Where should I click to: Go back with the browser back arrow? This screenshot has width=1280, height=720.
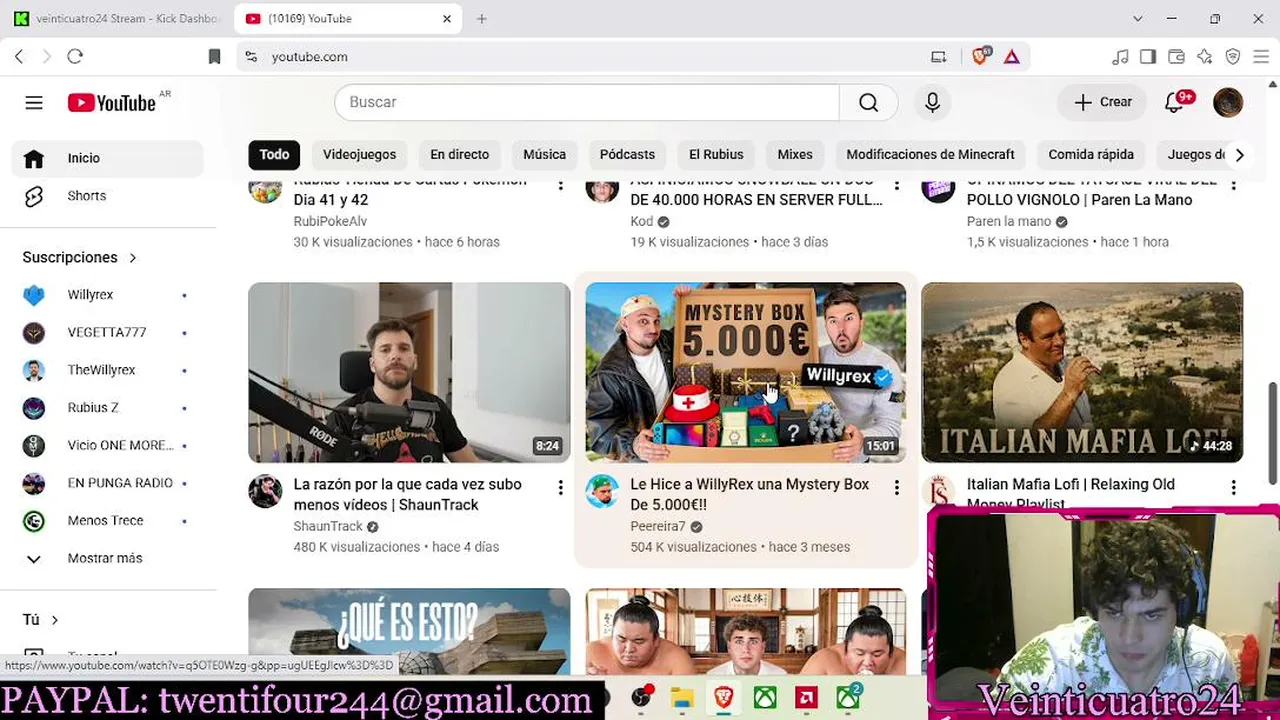(x=19, y=57)
